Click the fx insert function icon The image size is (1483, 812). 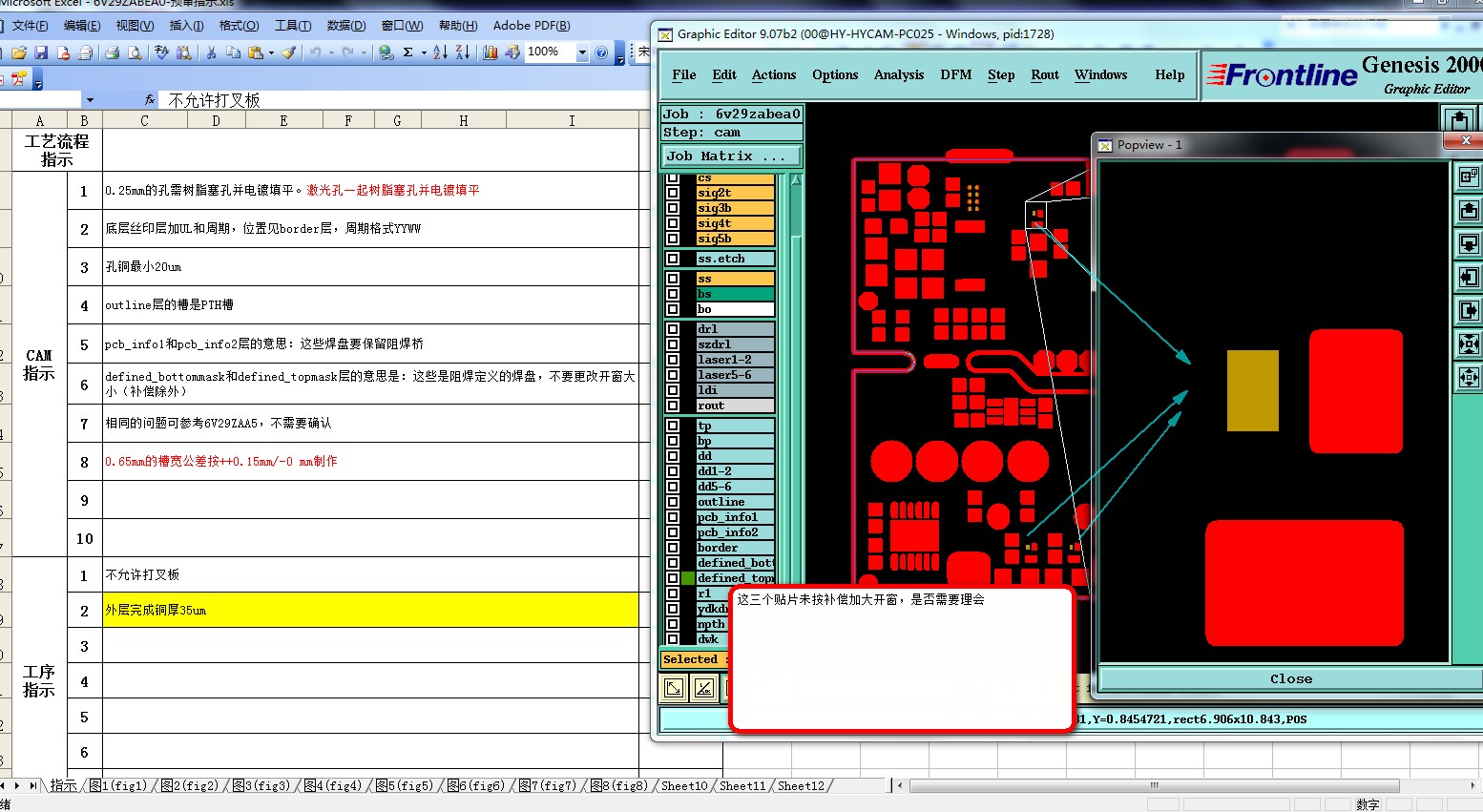coord(150,99)
